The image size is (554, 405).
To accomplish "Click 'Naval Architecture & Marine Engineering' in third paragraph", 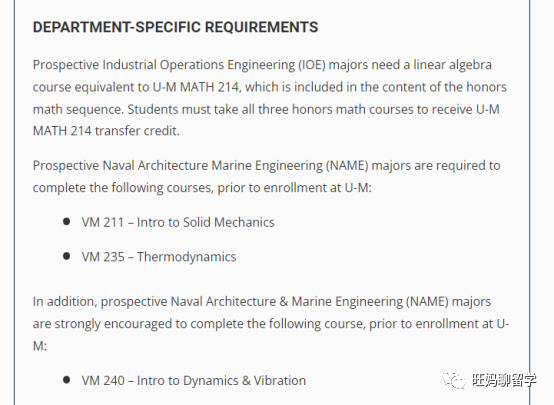I will 287,302.
